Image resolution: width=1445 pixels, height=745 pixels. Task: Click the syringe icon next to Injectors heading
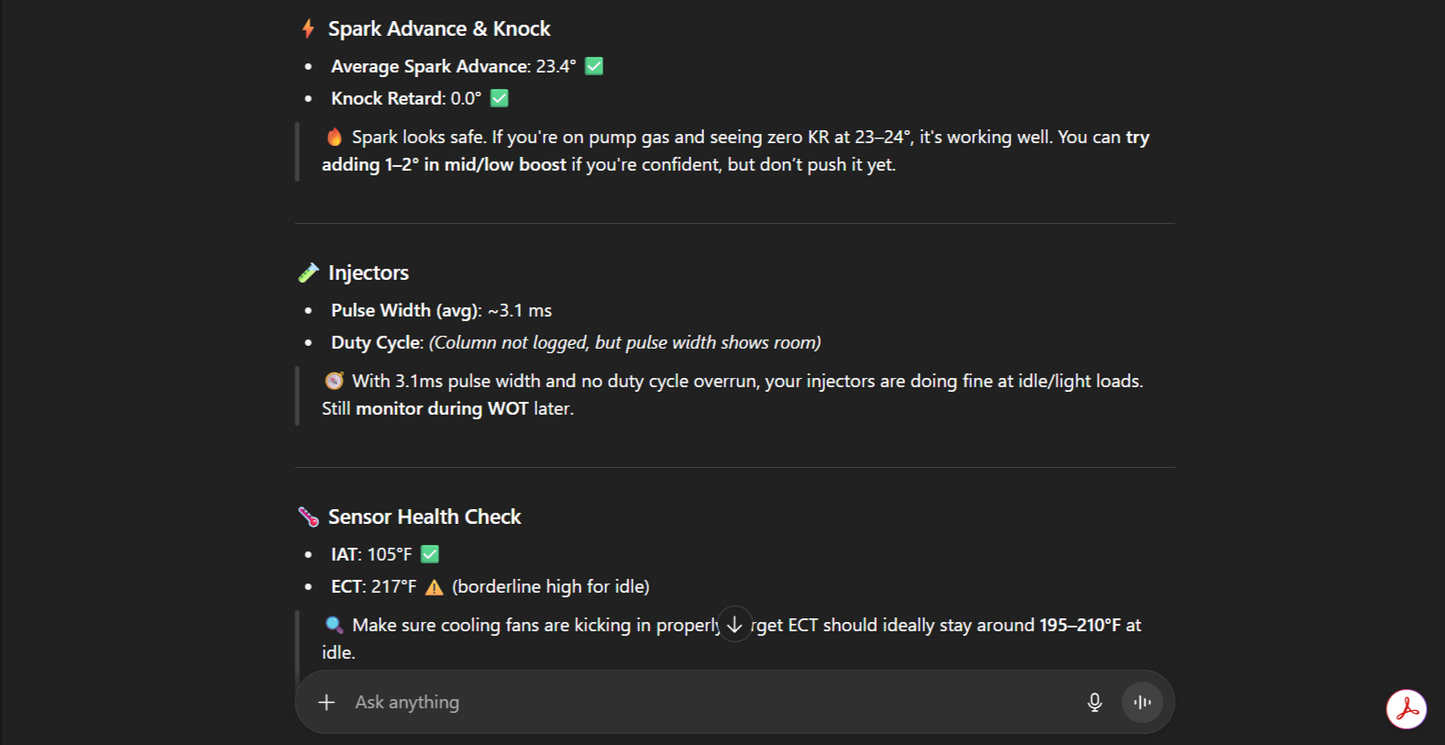coord(307,271)
